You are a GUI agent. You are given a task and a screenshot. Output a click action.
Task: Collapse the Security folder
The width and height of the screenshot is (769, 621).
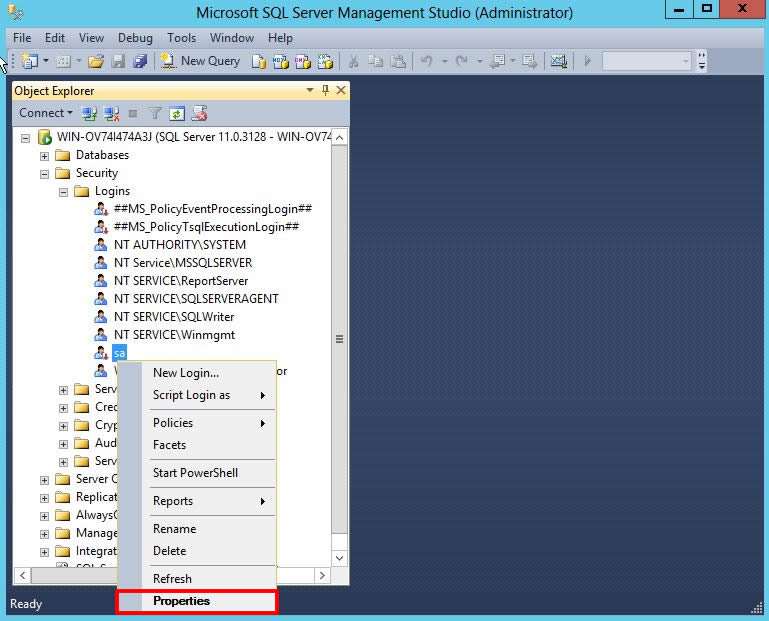pos(44,174)
